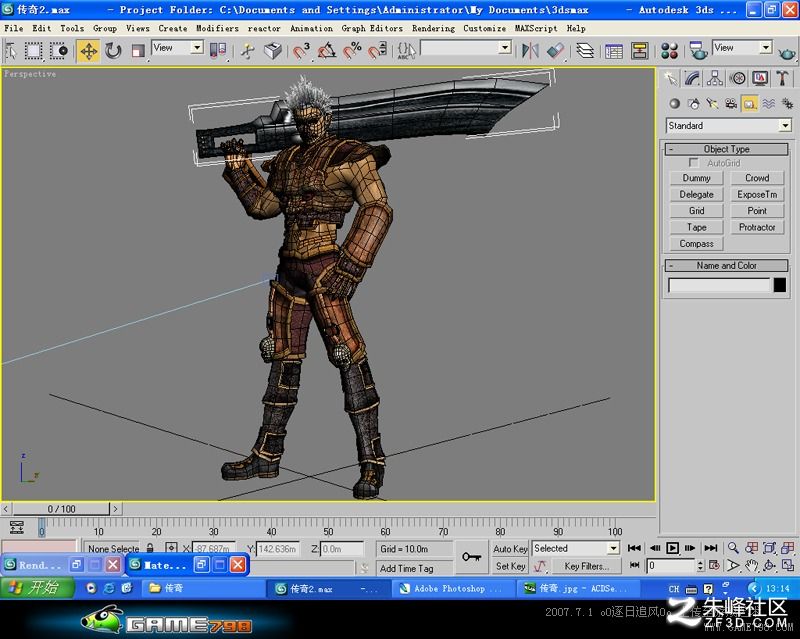The height and width of the screenshot is (639, 800).
Task: Open the Key Filters dialog
Action: click(587, 566)
